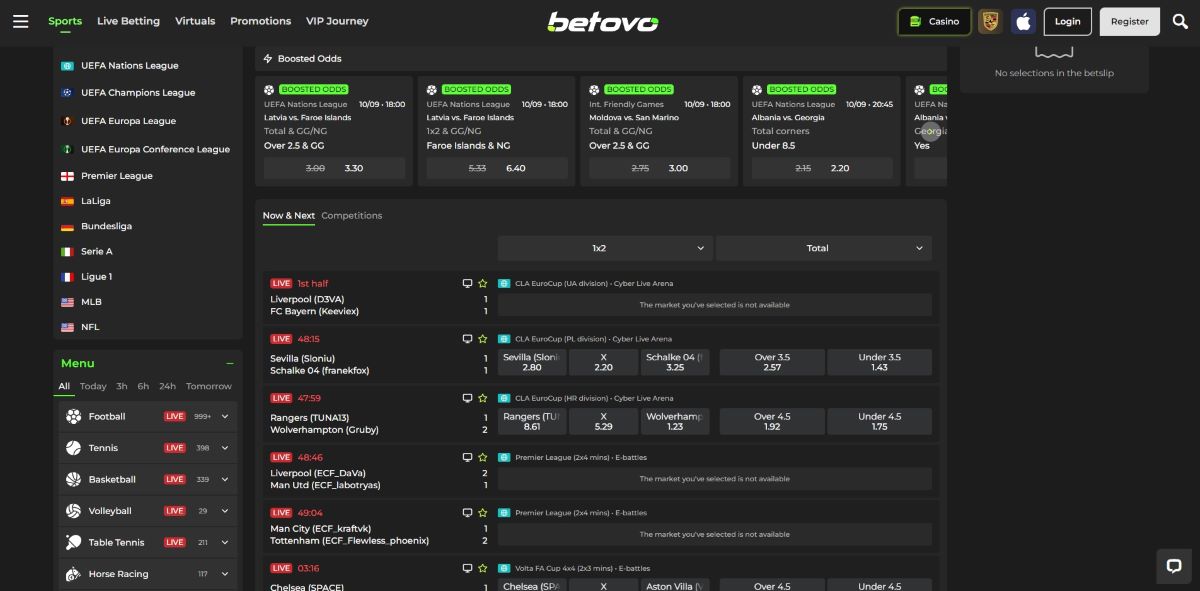Open live tracker icon for Man City vs Tottenham
This screenshot has height=591, width=1200.
(467, 513)
